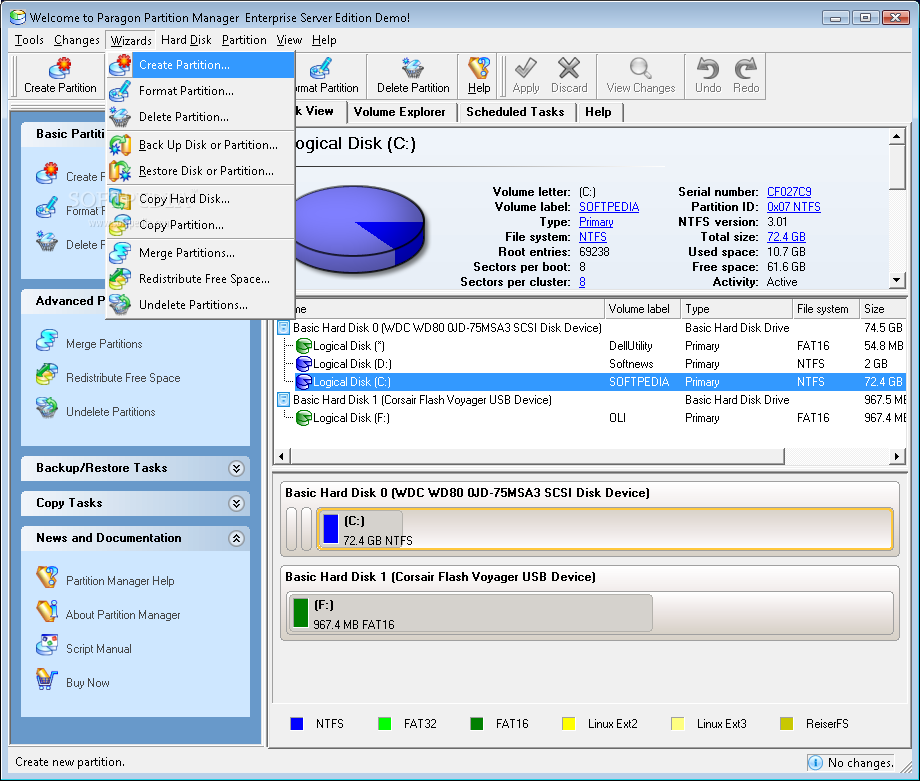Click Undelete Partitions sidebar icon
The height and width of the screenshot is (781, 920).
[x=47, y=408]
